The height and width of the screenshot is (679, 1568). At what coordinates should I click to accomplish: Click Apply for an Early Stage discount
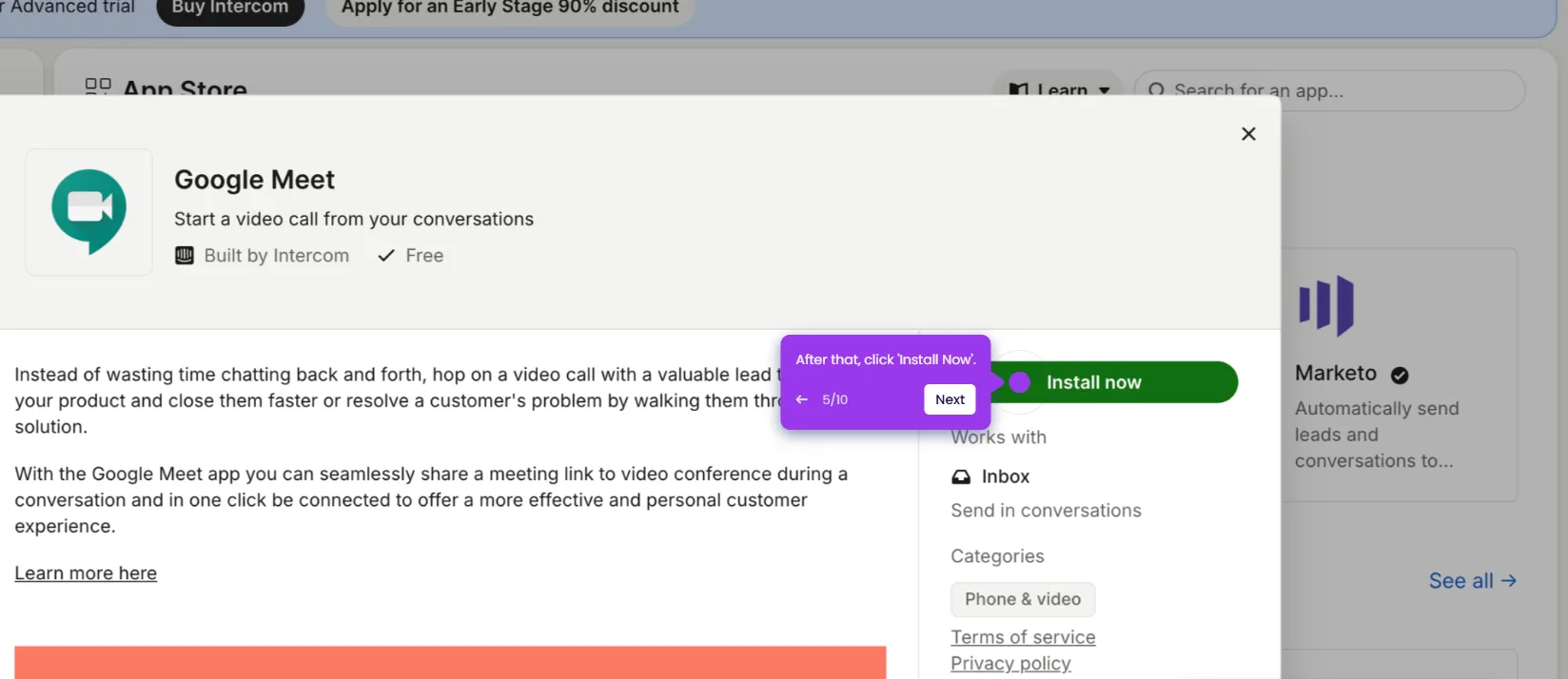pos(510,8)
